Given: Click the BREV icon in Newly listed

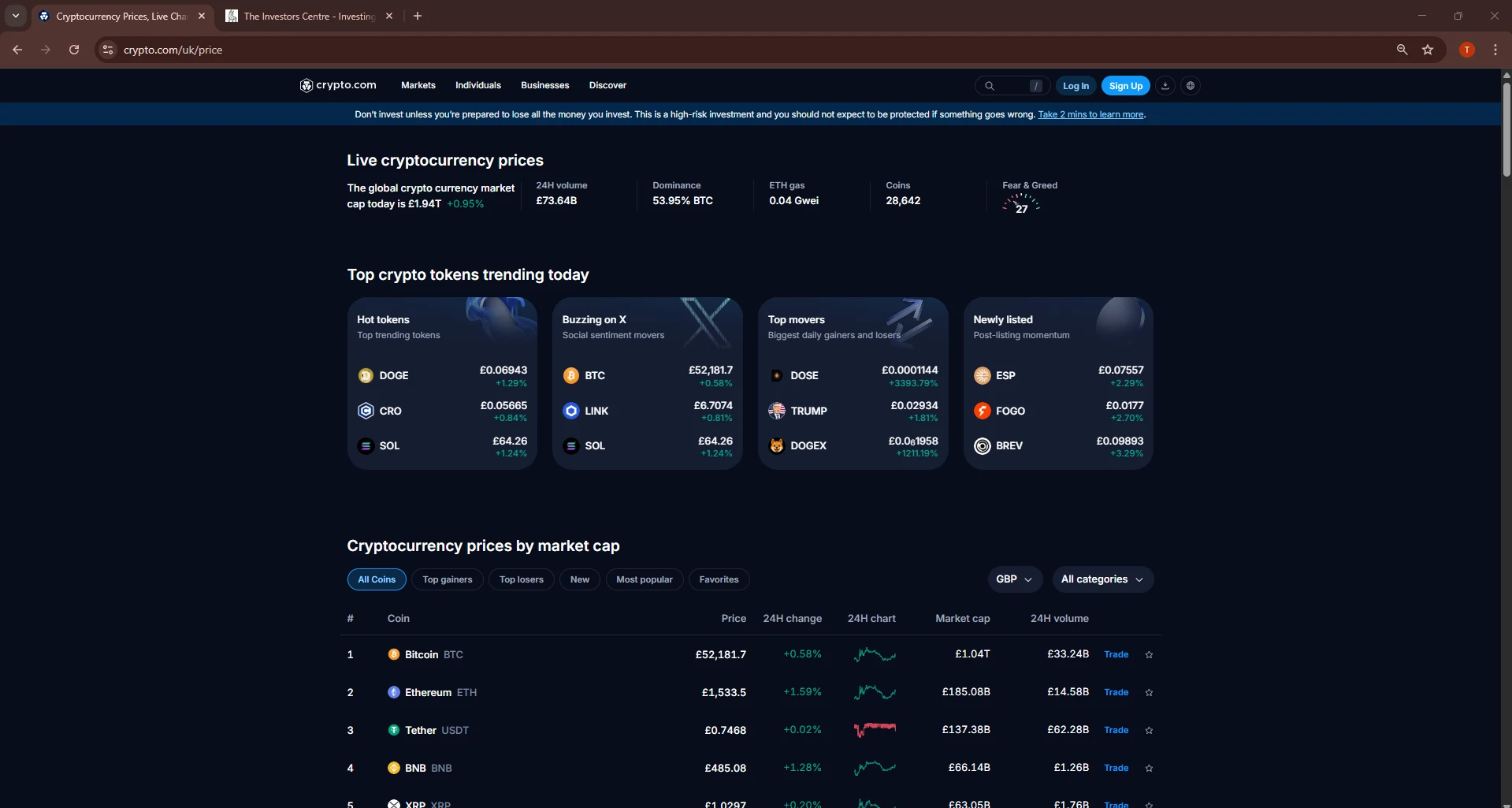Looking at the screenshot, I should 983,446.
